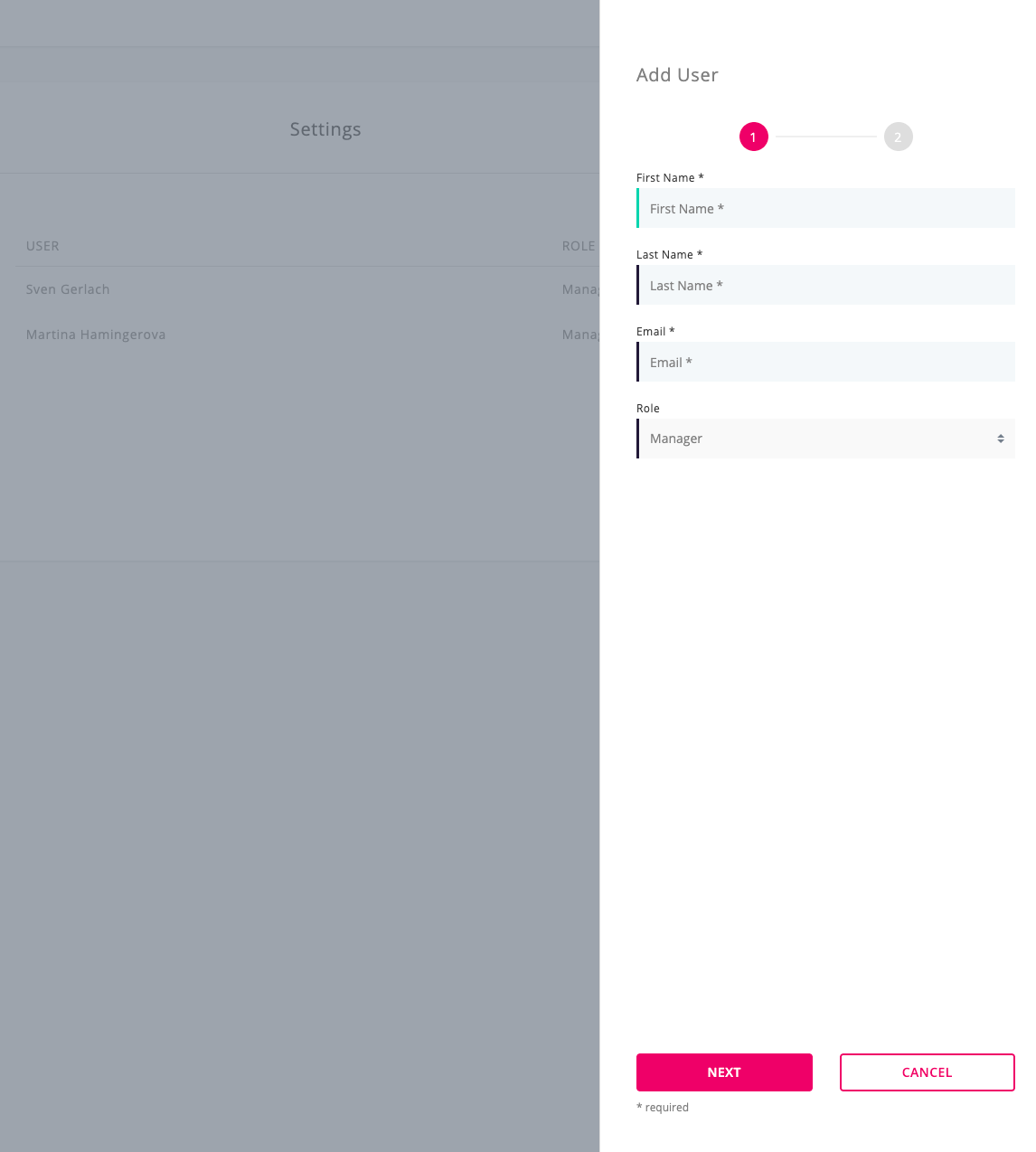Click the ROLE column header
Image resolution: width=1036 pixels, height=1152 pixels.
[579, 246]
